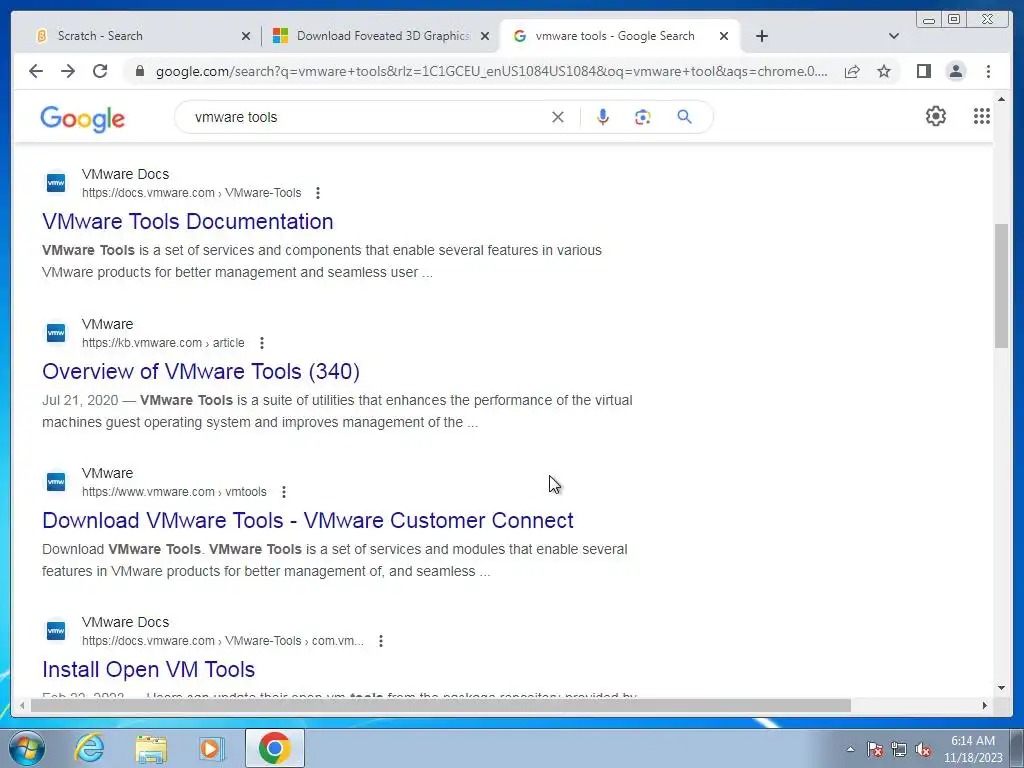The width and height of the screenshot is (1024, 768).
Task: Open muted volume tray icon
Action: click(923, 750)
